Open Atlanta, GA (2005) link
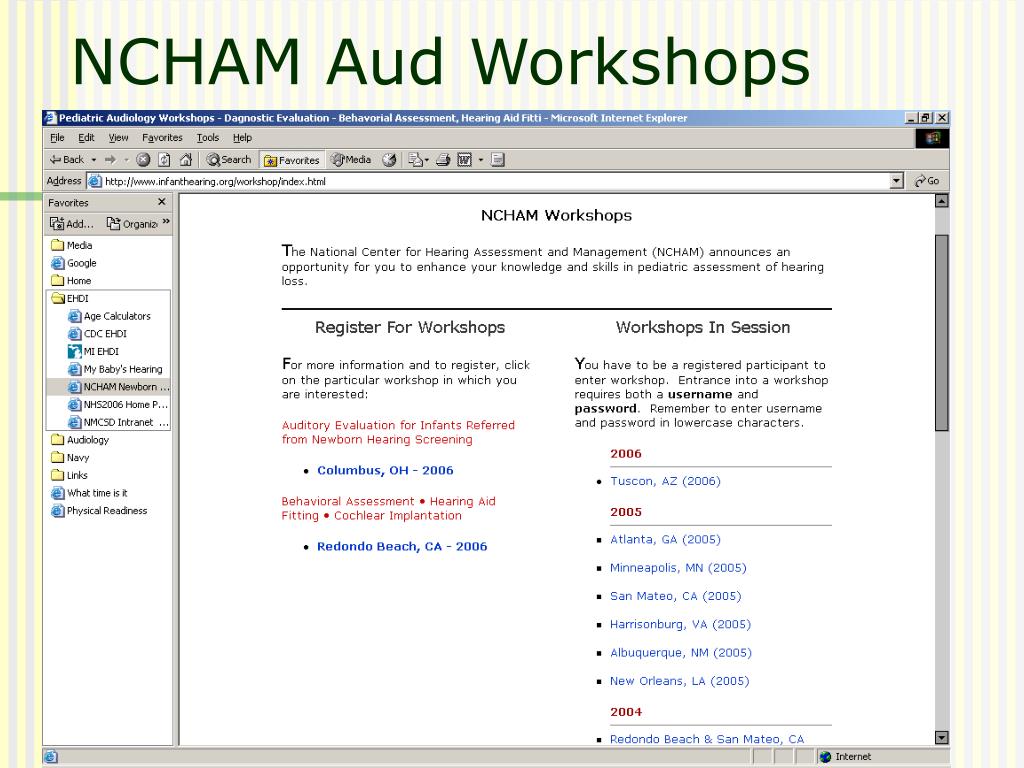The image size is (1024, 768). pos(665,539)
